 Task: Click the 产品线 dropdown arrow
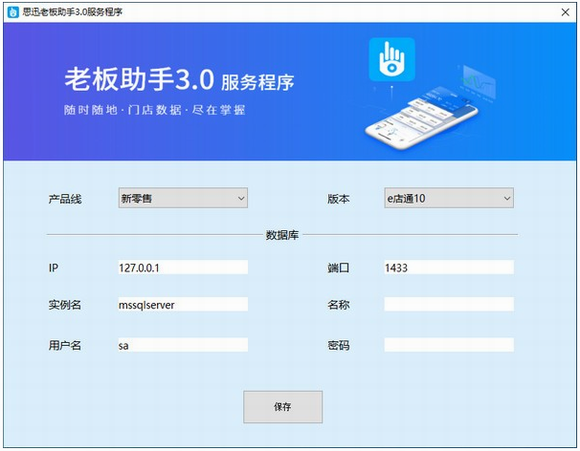(x=241, y=198)
